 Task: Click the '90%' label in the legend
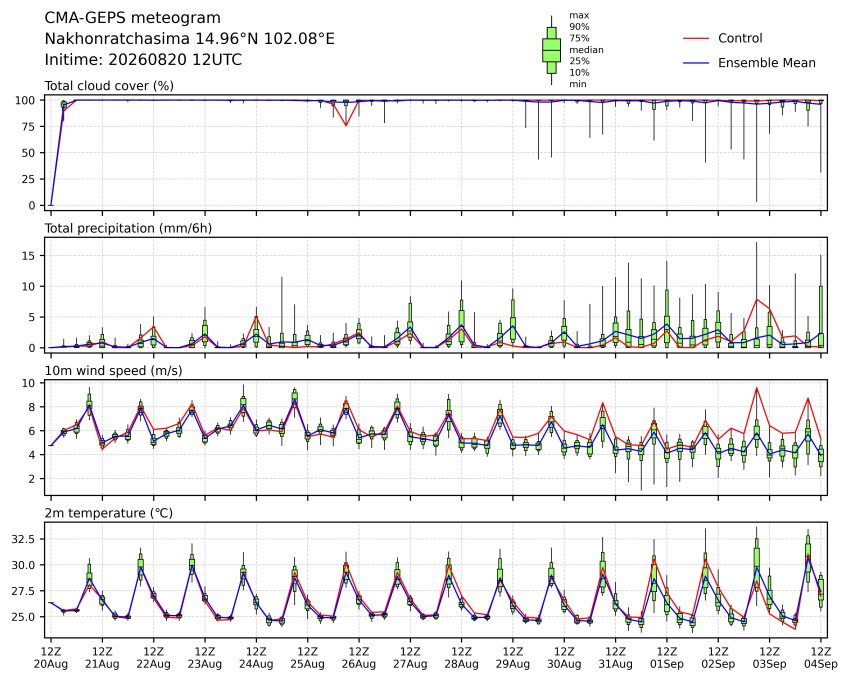pyautogui.click(x=579, y=27)
